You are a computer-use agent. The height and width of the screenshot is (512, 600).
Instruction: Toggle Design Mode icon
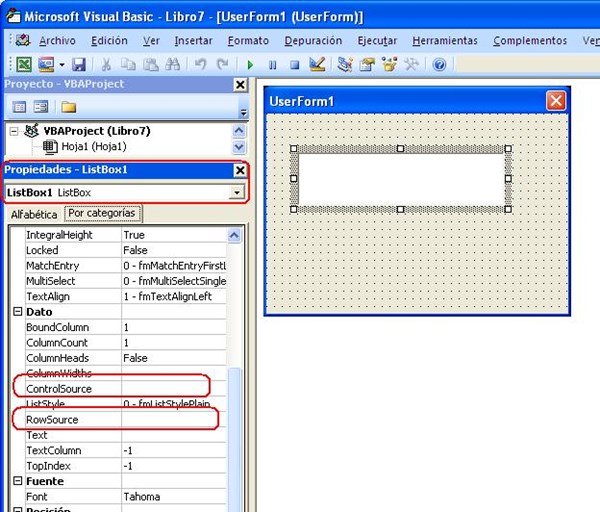(x=317, y=64)
